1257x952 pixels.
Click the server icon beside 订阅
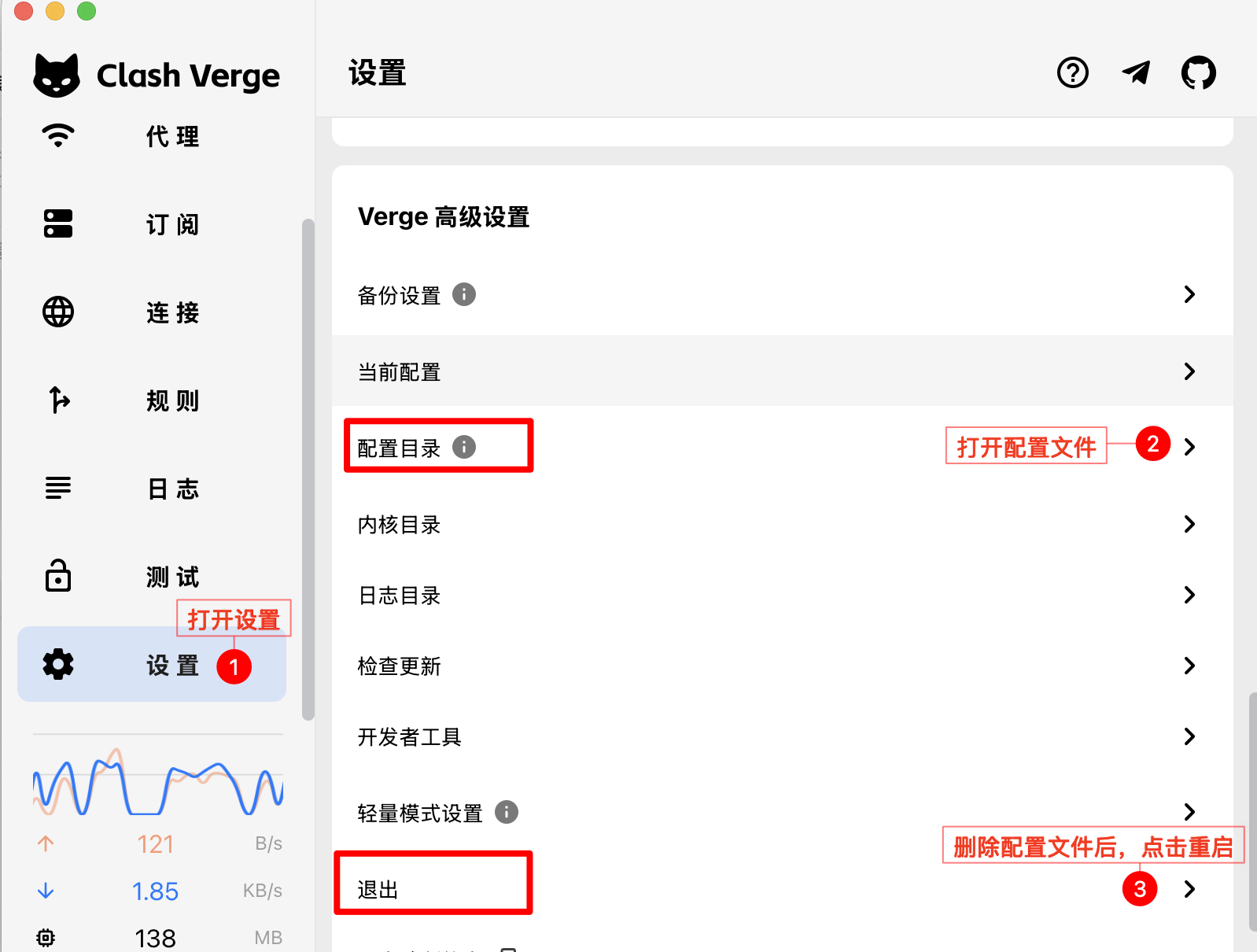pyautogui.click(x=58, y=223)
